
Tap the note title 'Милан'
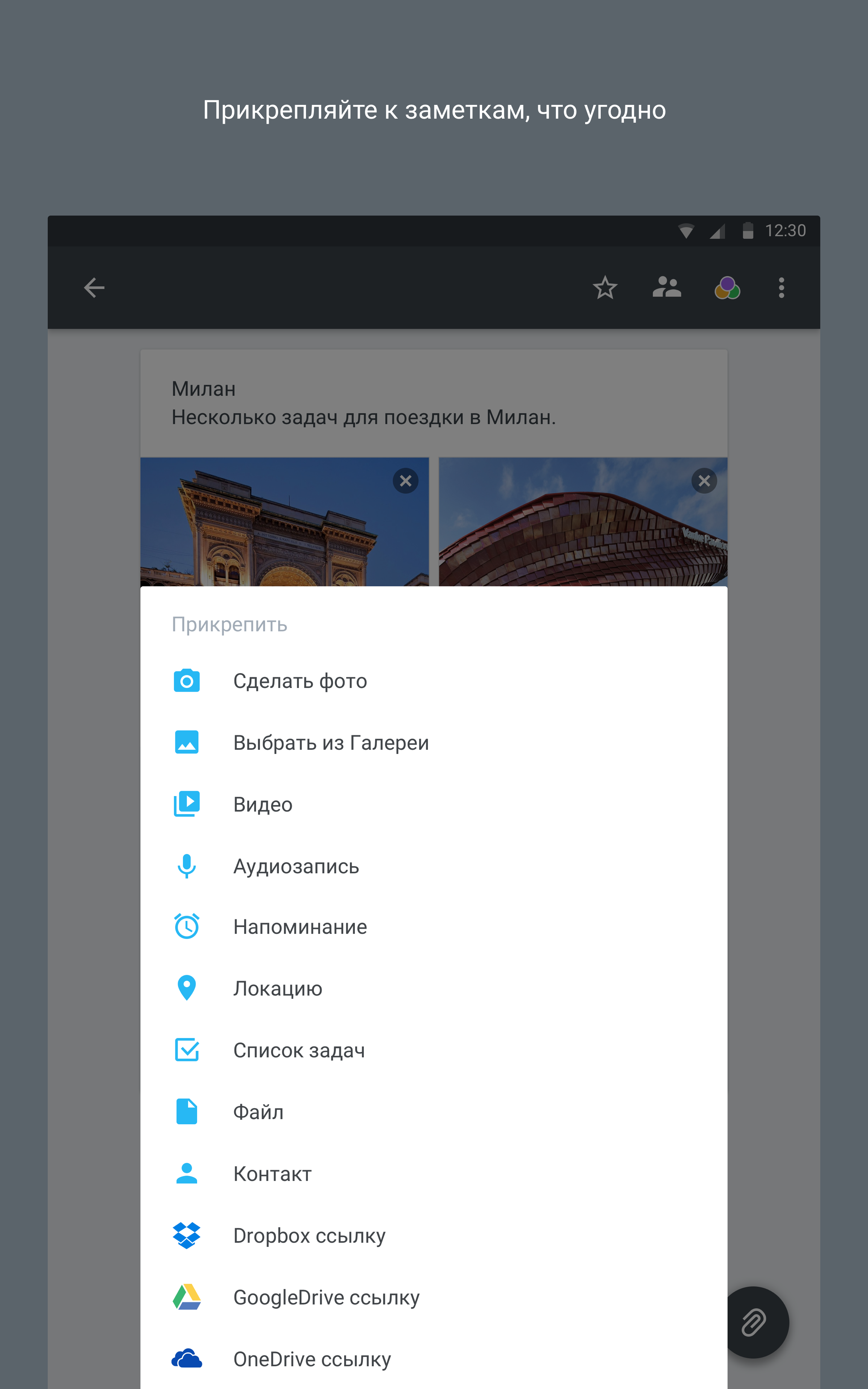coord(204,389)
